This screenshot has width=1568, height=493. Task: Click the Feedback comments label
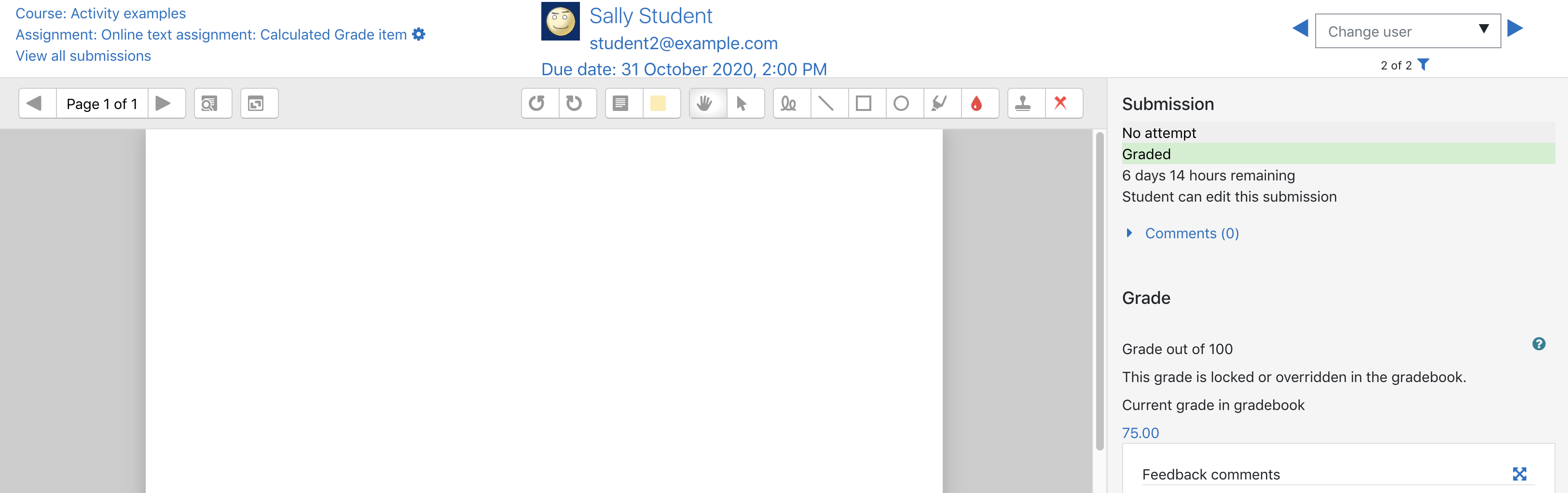pyautogui.click(x=1210, y=474)
